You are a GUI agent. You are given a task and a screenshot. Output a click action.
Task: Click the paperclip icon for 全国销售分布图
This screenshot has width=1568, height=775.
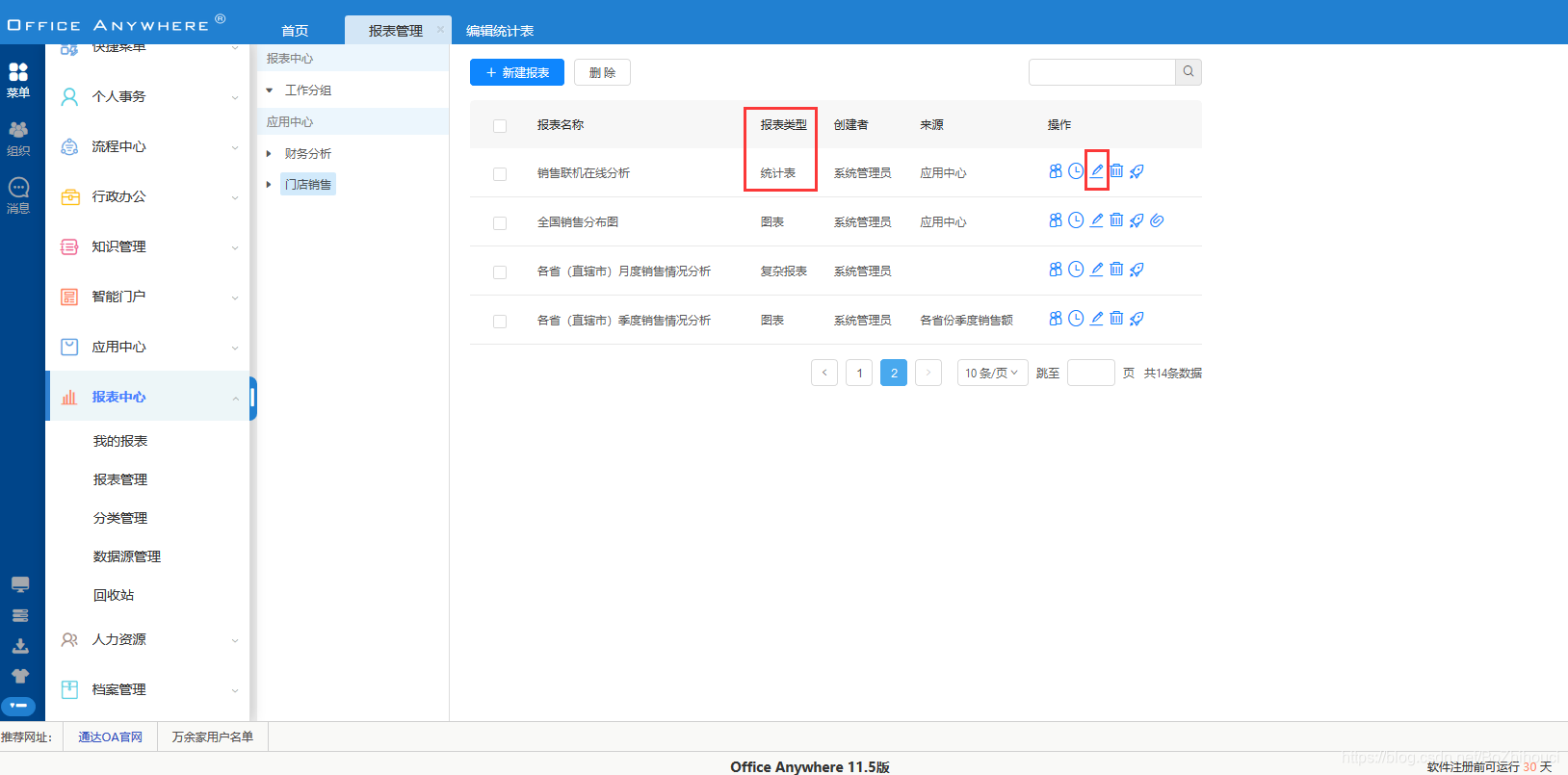tap(1157, 220)
